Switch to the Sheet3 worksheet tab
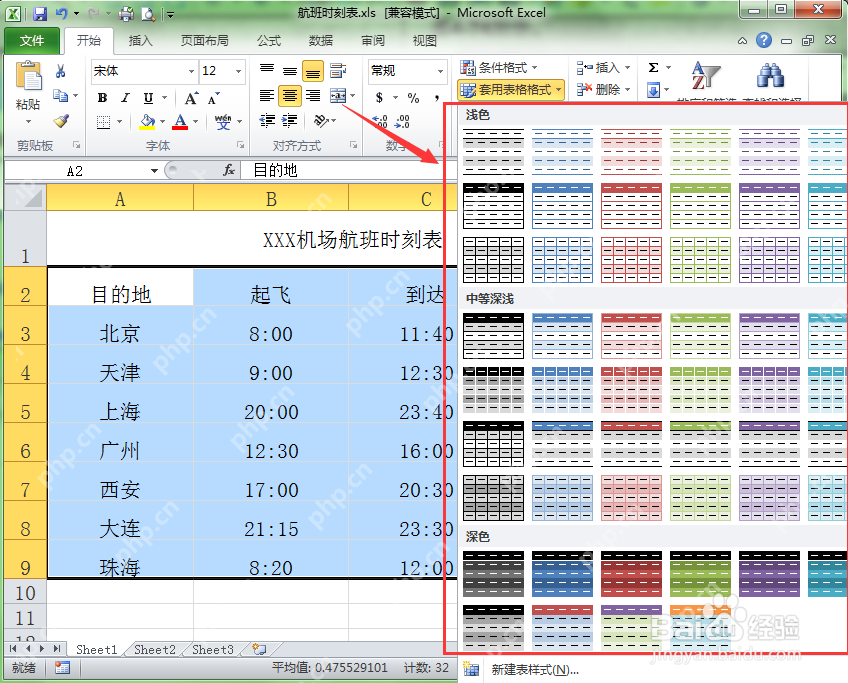This screenshot has width=848, height=683. (x=213, y=649)
